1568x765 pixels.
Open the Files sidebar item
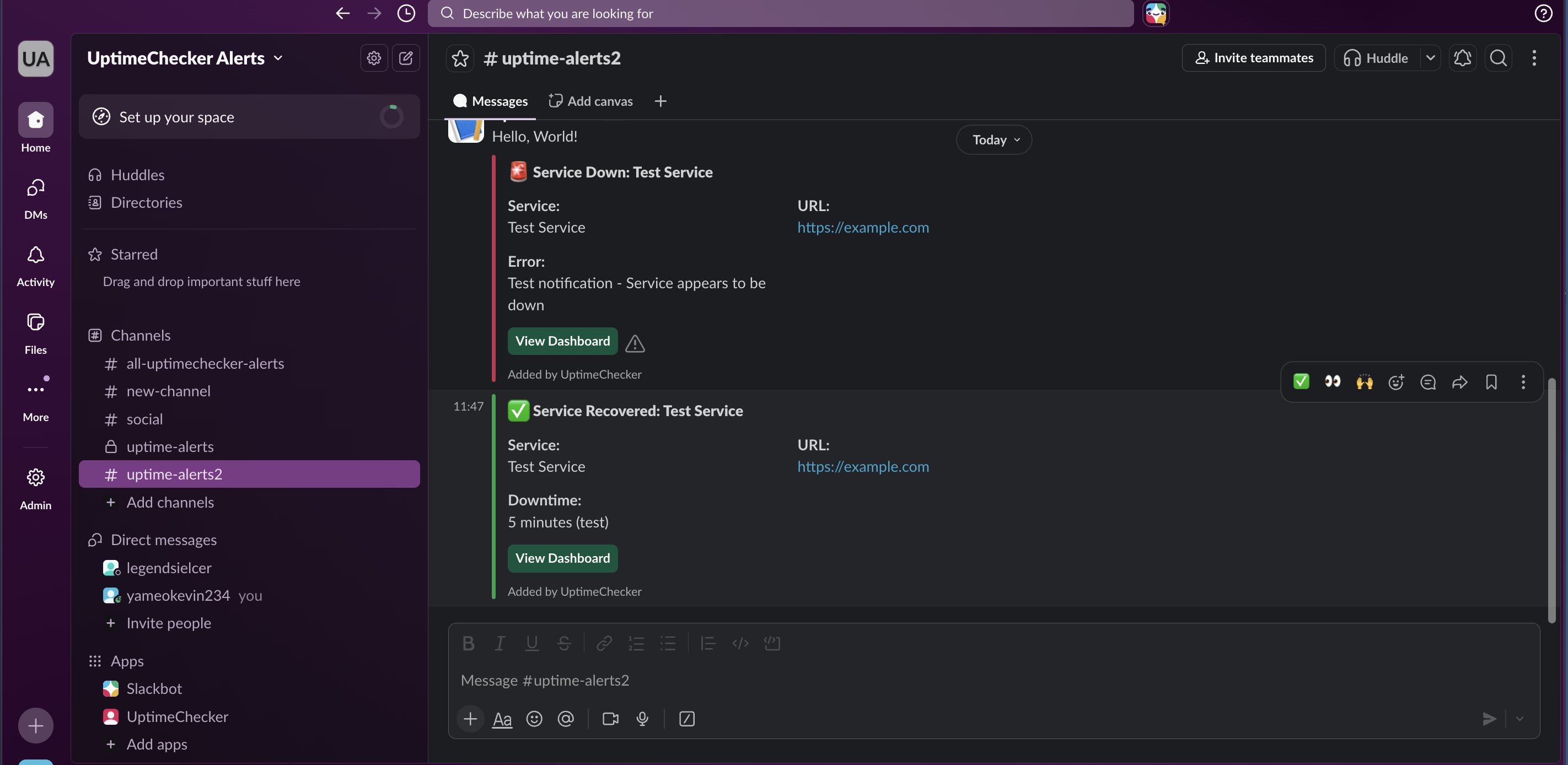[x=36, y=333]
